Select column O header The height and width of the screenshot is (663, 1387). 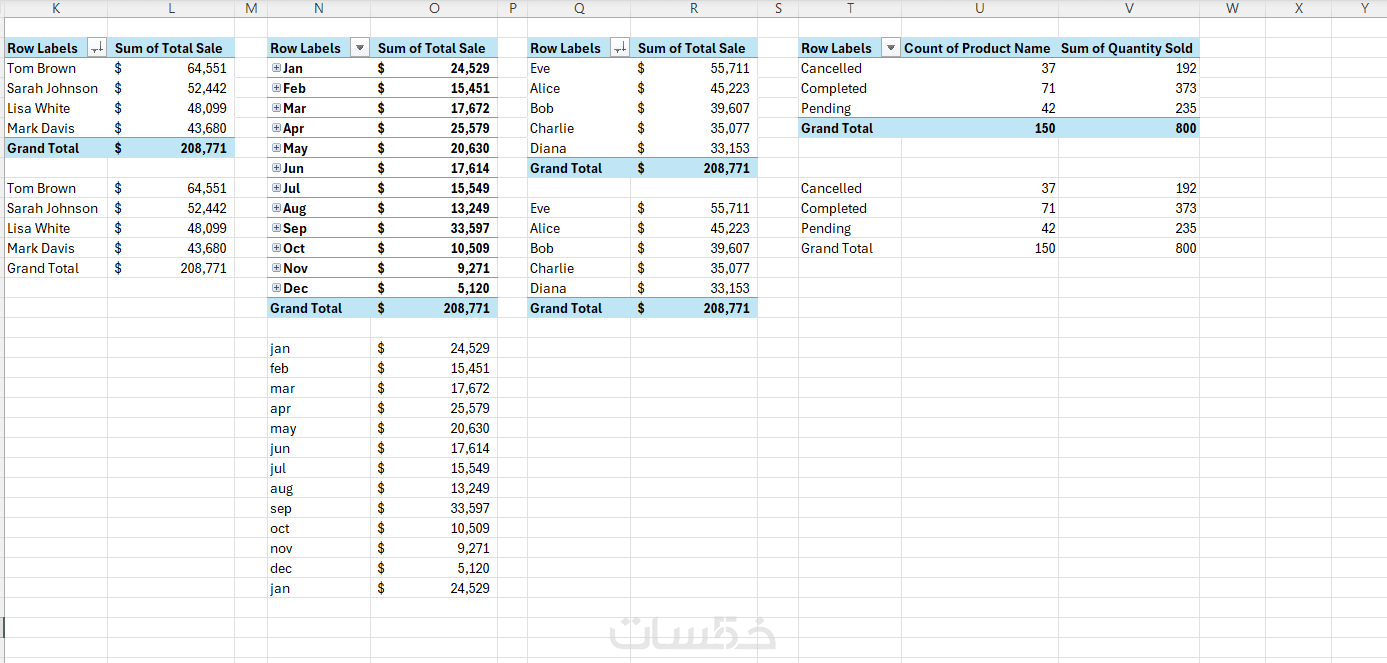tap(434, 8)
